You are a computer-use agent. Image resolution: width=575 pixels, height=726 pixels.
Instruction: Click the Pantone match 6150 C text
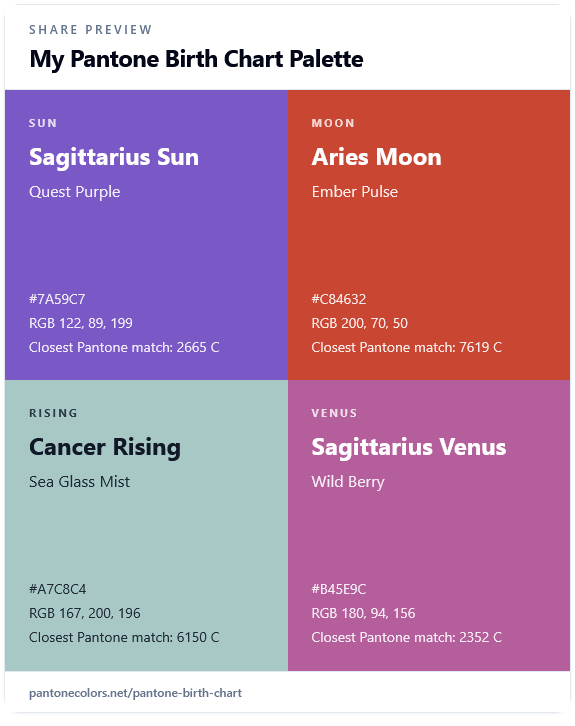[x=124, y=637]
